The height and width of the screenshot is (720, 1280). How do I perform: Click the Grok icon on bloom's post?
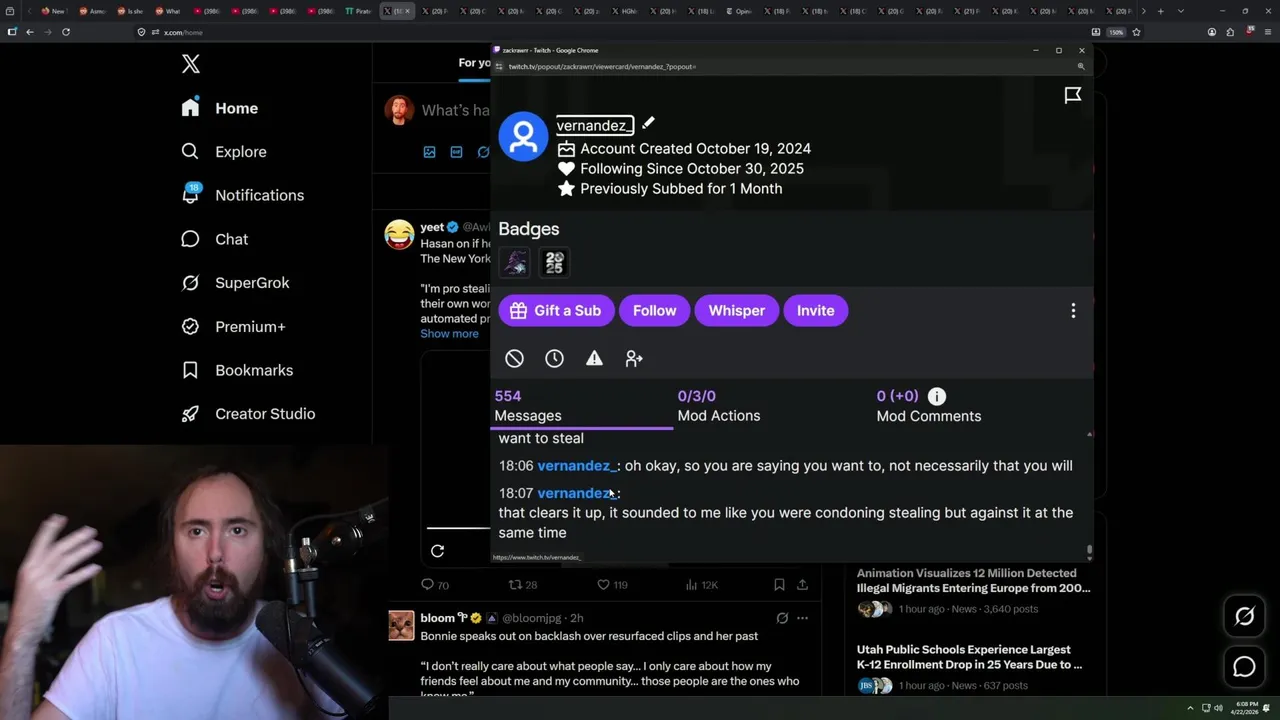click(782, 618)
